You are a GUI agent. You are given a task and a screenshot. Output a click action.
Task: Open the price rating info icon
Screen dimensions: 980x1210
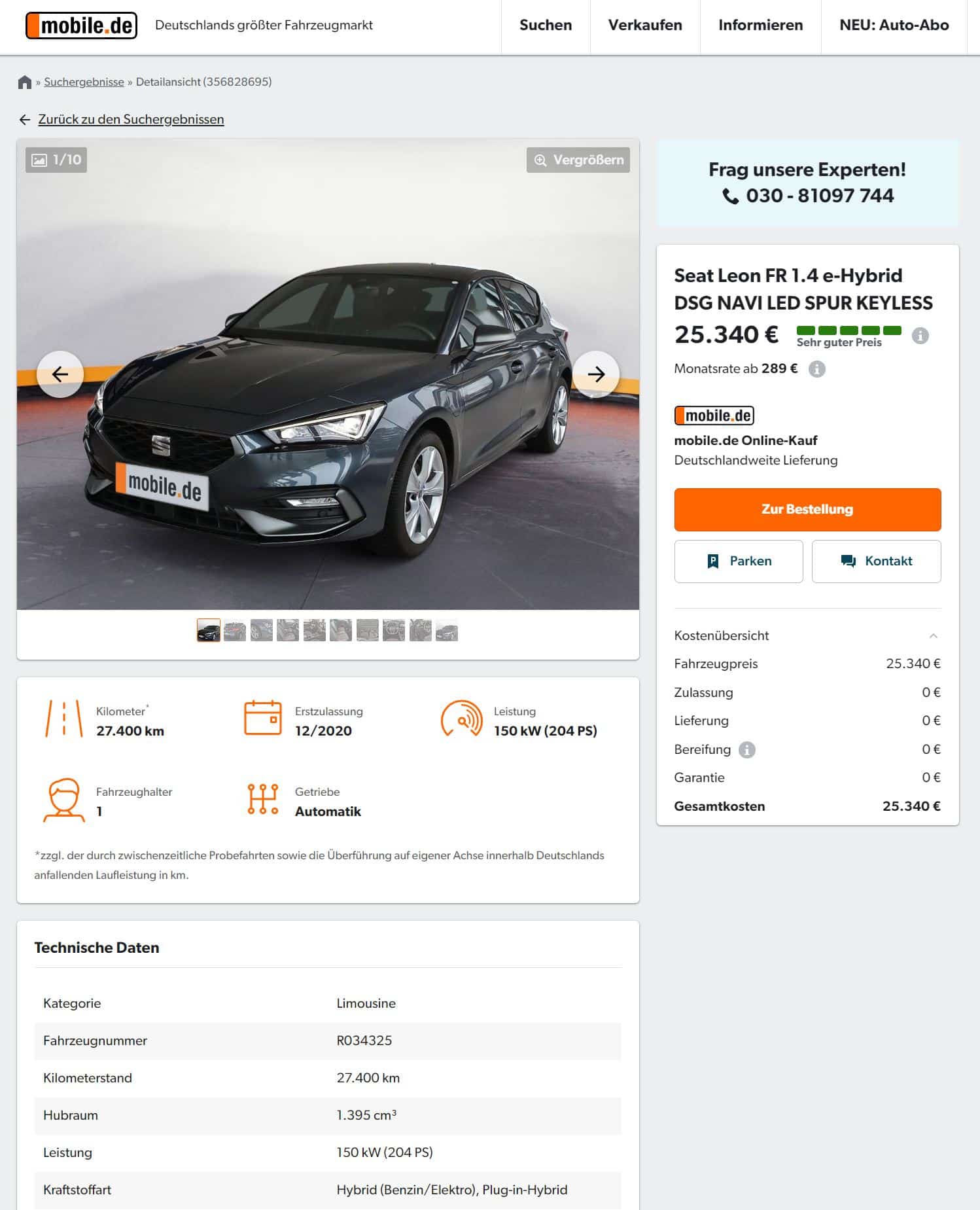[x=920, y=336]
